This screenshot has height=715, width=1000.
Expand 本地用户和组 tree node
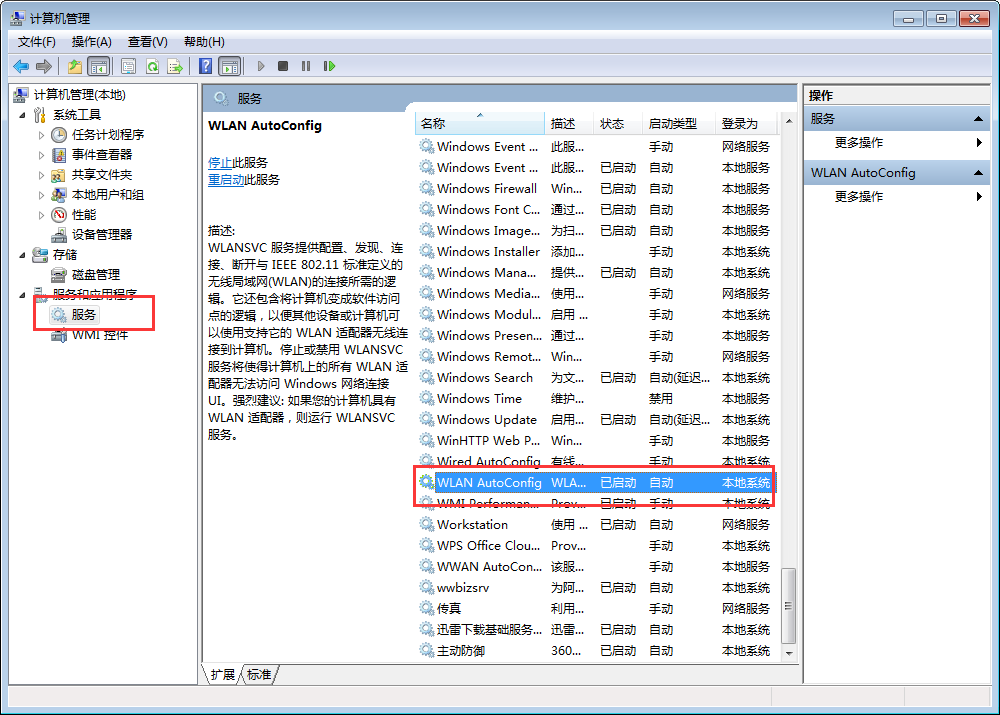41,195
